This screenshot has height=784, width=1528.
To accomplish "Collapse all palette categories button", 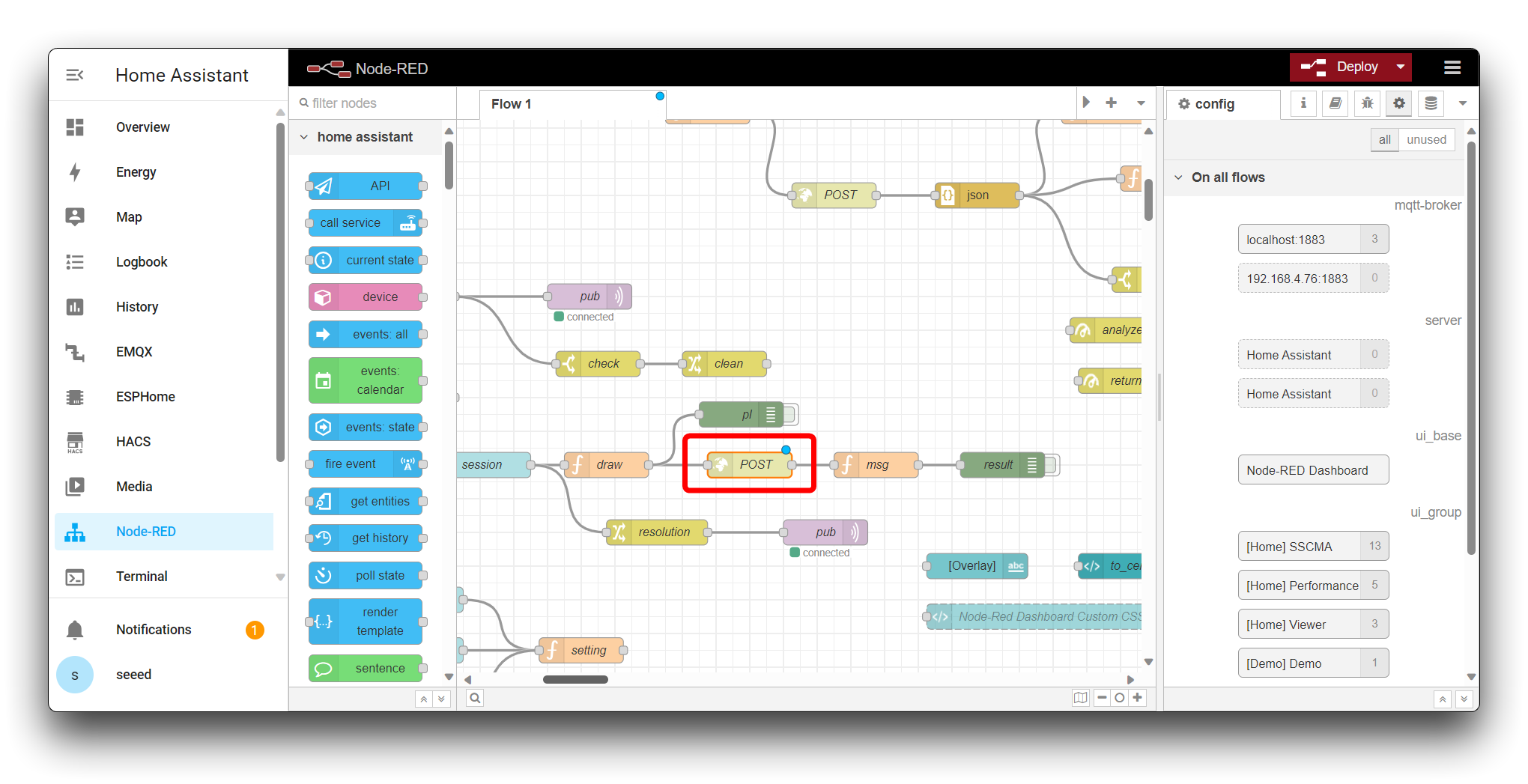I will pos(424,699).
